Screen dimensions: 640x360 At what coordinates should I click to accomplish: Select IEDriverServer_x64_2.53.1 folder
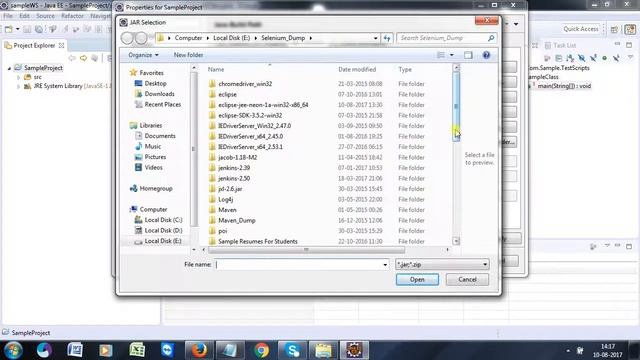[251, 147]
